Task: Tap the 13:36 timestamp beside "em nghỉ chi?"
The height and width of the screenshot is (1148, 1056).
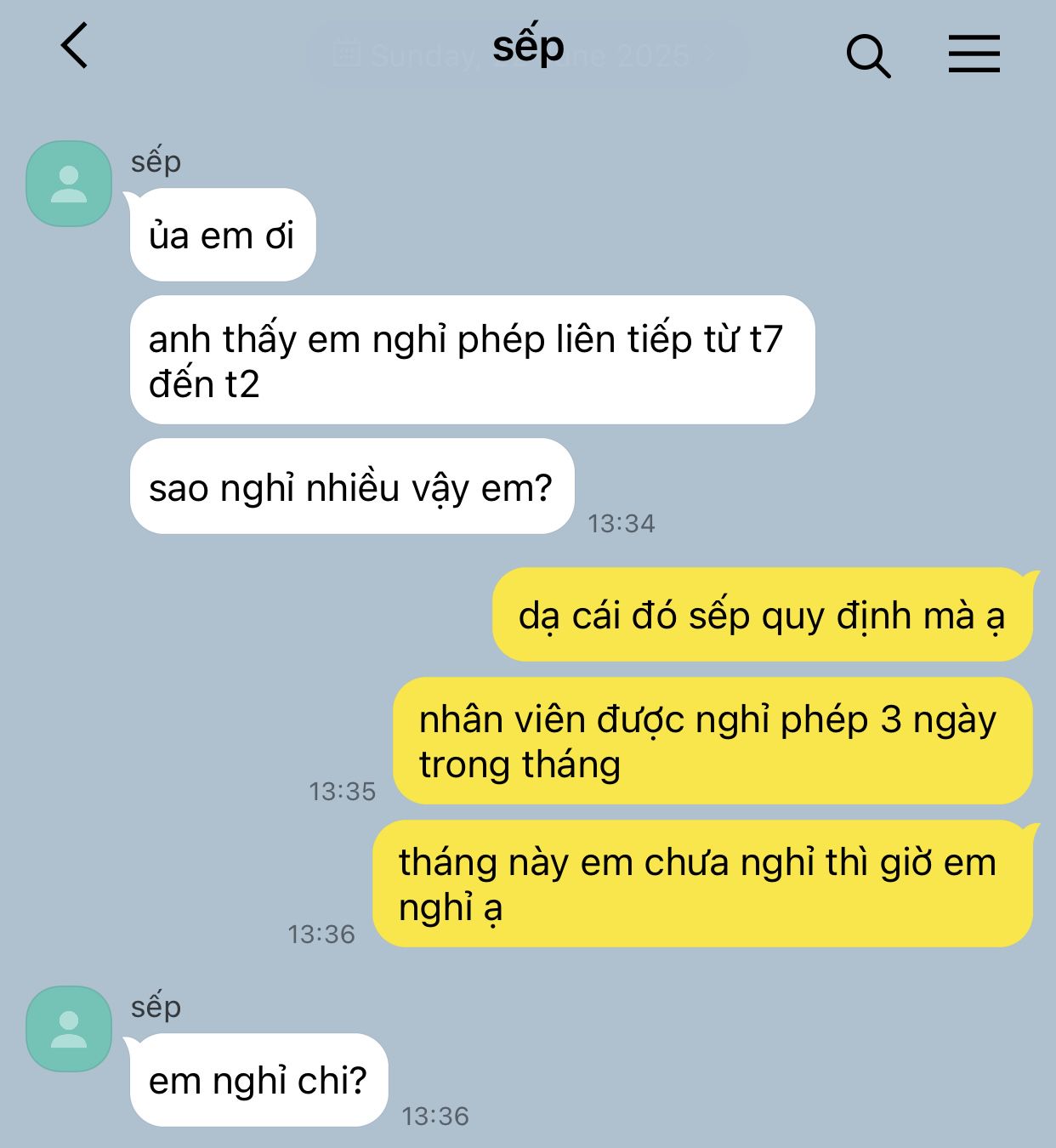Action: [435, 1116]
